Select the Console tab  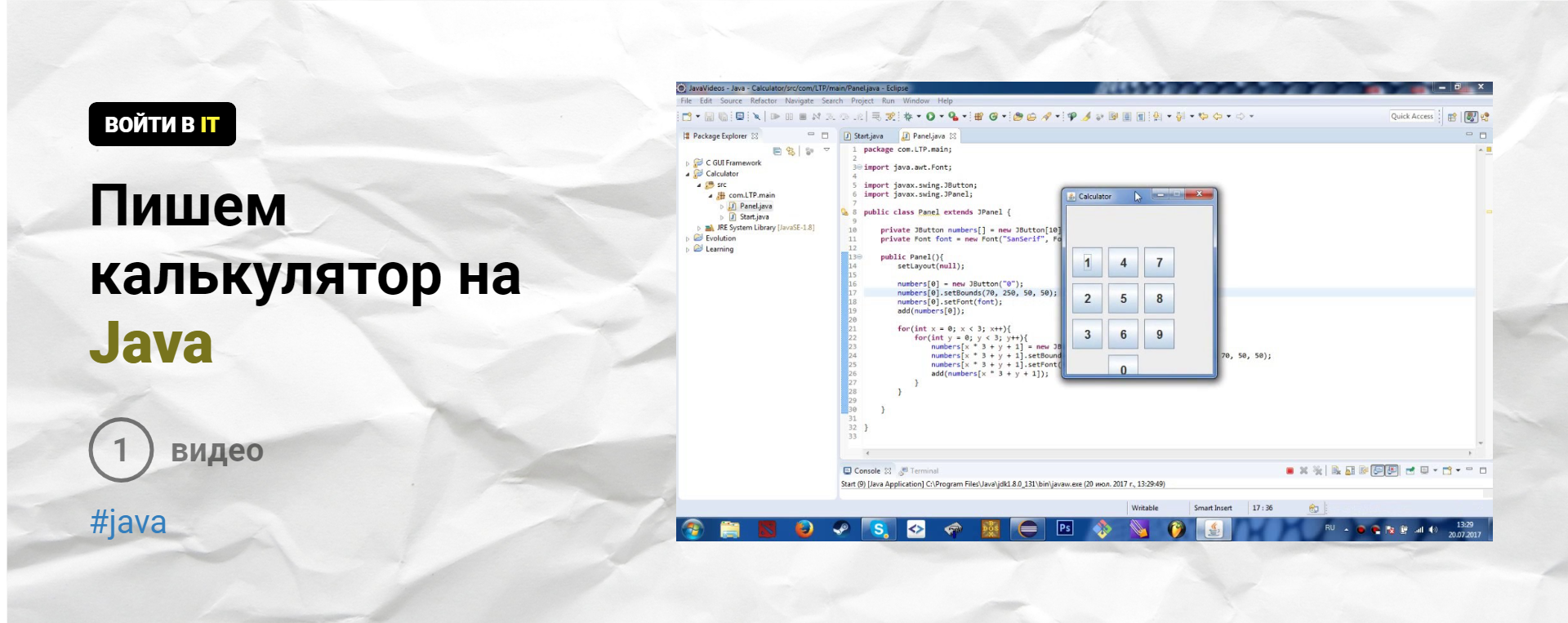[867, 471]
